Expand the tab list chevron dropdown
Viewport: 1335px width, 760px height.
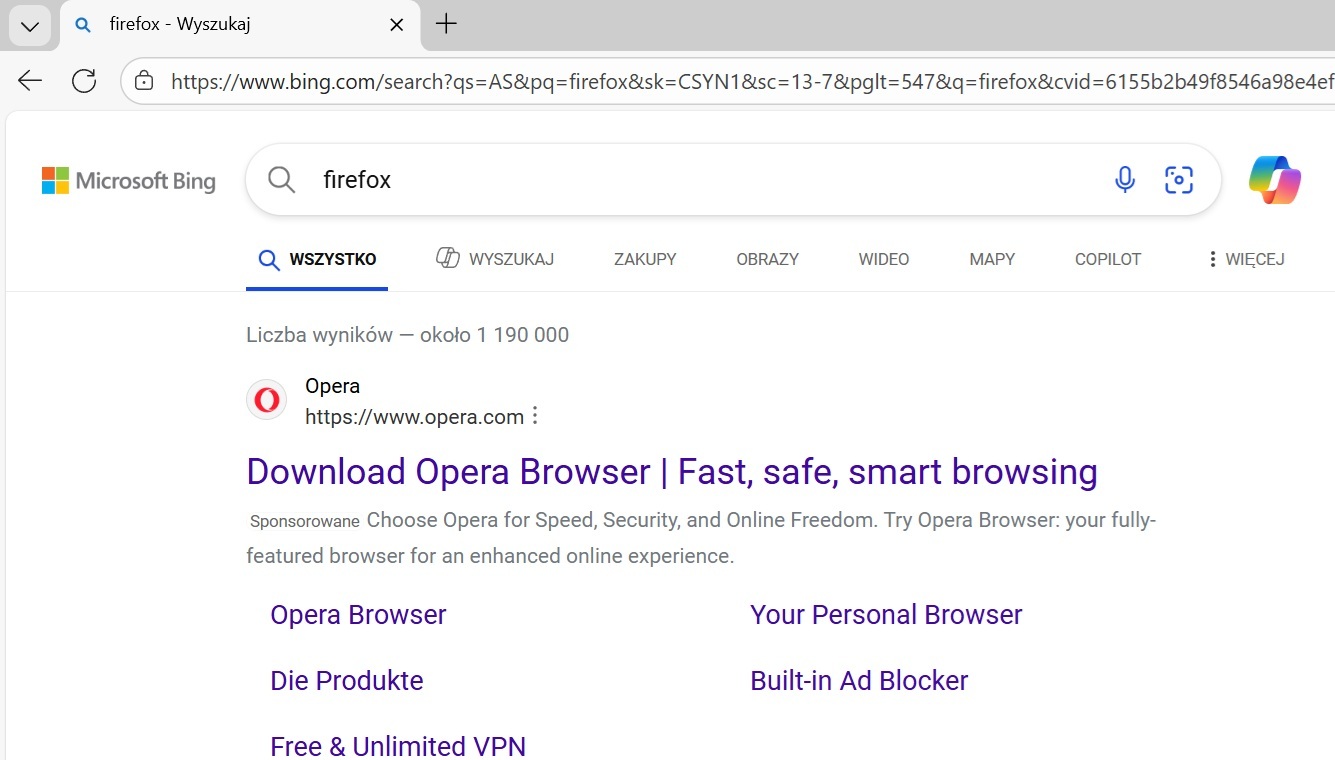(30, 26)
